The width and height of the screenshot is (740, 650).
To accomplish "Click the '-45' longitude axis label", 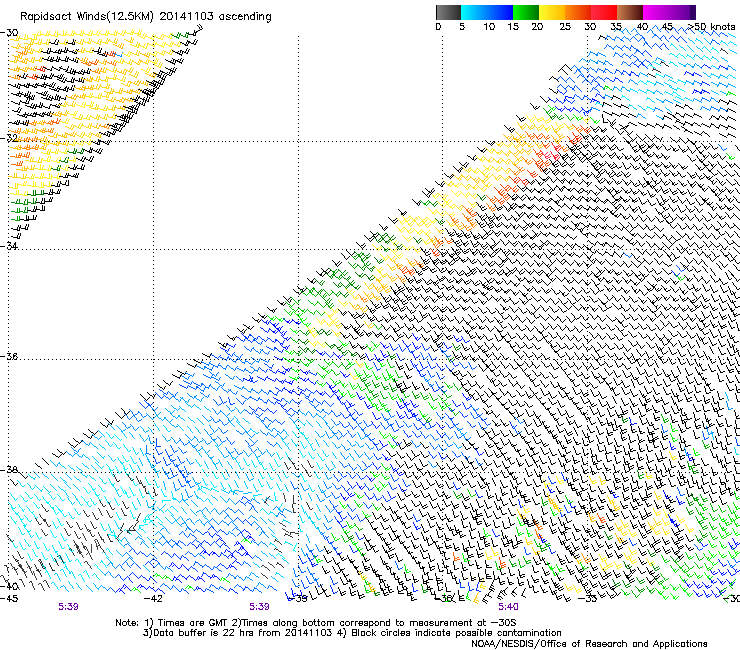I will pyautogui.click(x=9, y=599).
